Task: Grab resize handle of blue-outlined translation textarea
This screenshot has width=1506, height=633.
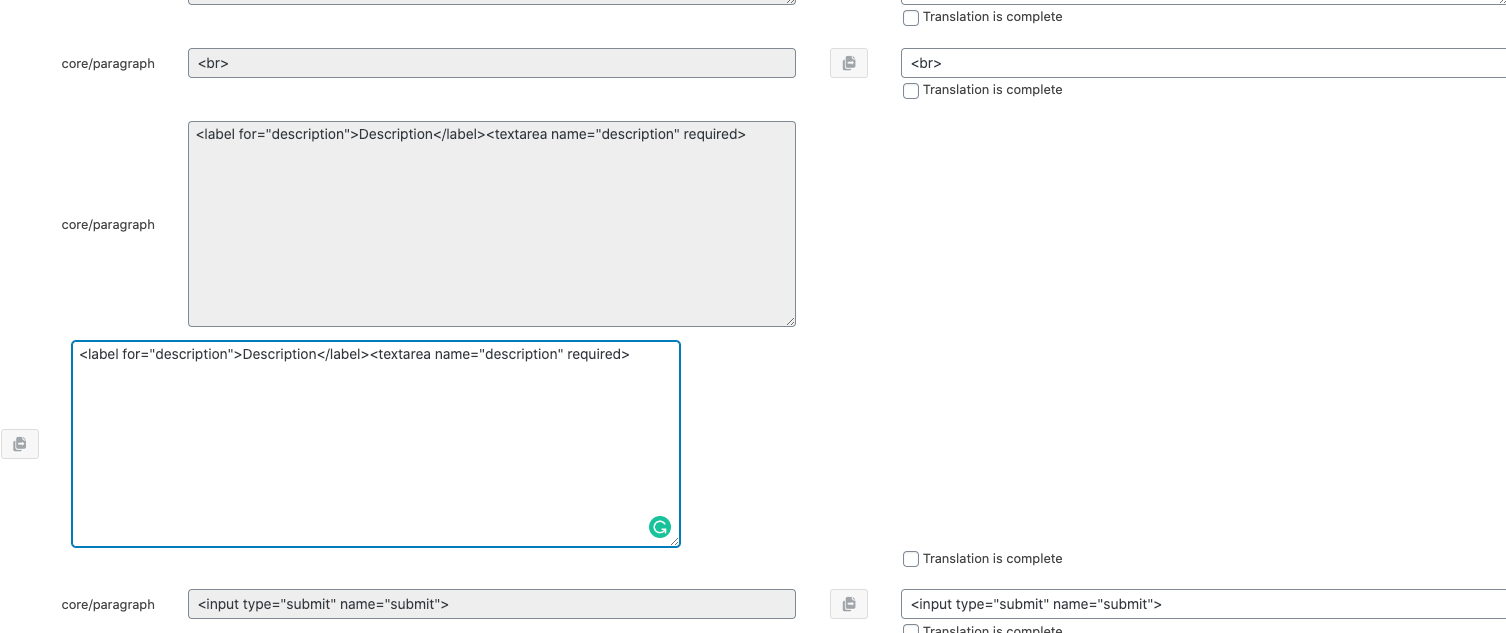Action: pos(674,541)
